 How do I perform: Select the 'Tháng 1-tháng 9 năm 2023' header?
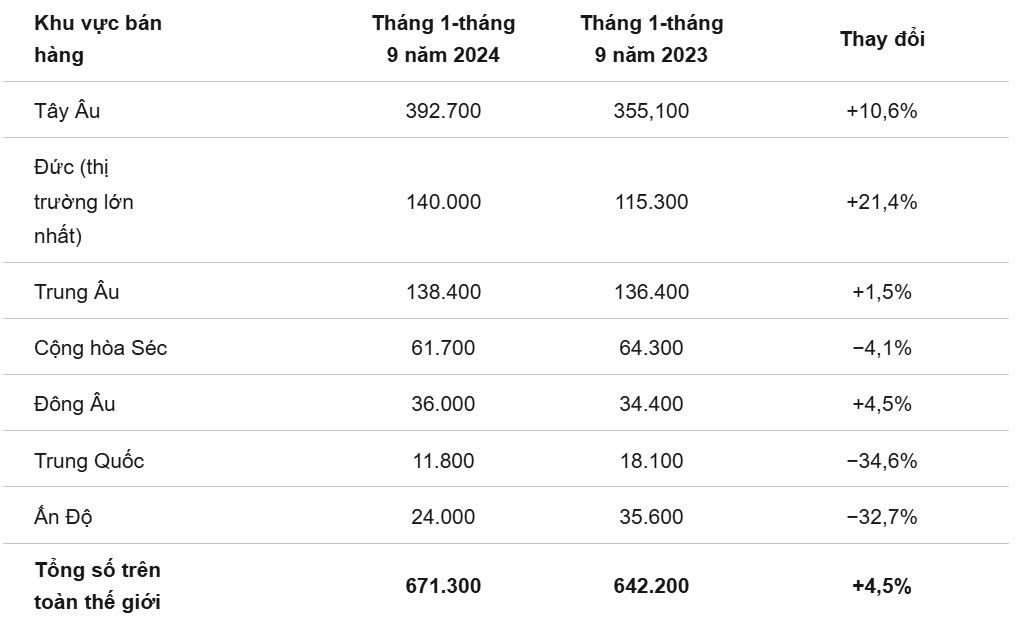[x=652, y=39]
